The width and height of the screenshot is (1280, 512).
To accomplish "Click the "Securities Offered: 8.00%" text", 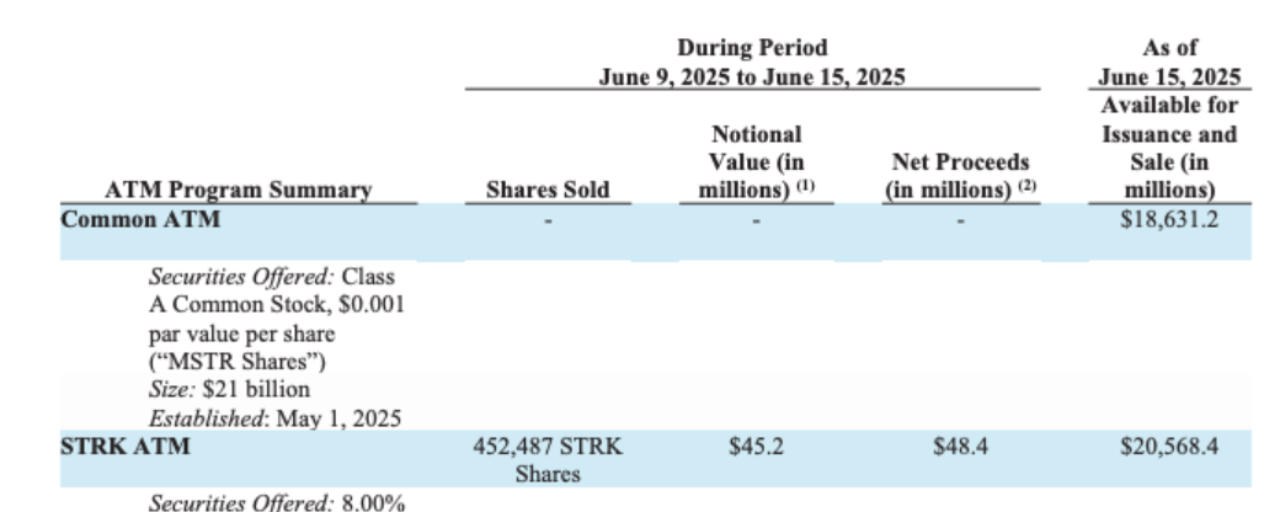I will tap(276, 504).
